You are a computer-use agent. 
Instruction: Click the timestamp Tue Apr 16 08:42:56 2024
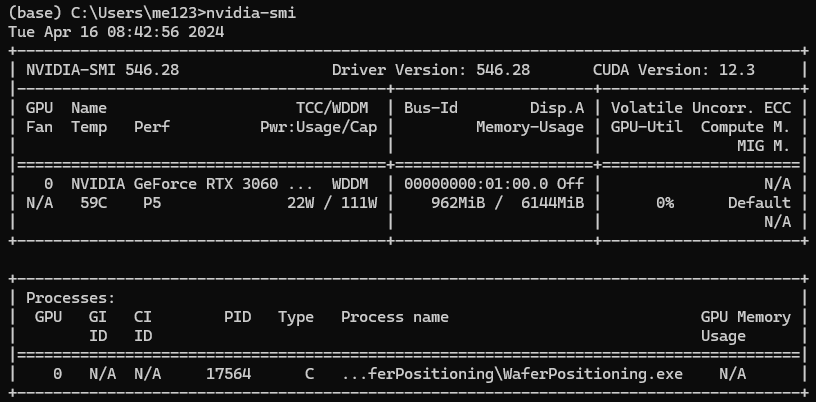117,32
